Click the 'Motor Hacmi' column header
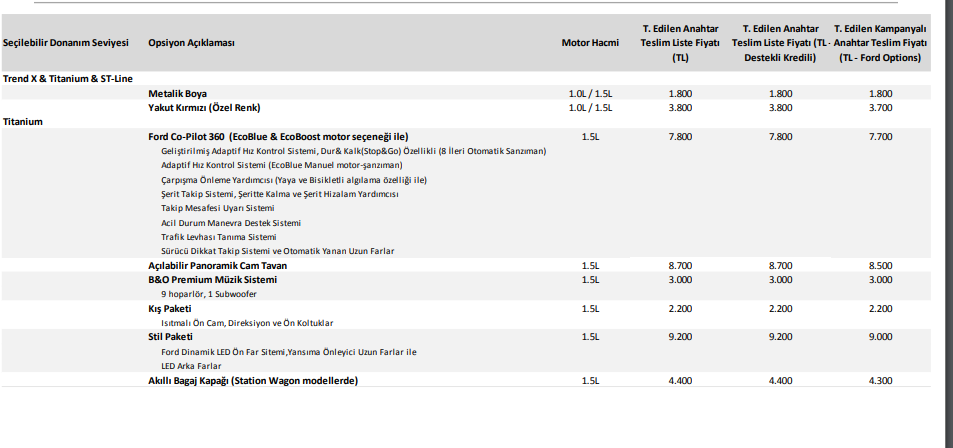 point(590,43)
